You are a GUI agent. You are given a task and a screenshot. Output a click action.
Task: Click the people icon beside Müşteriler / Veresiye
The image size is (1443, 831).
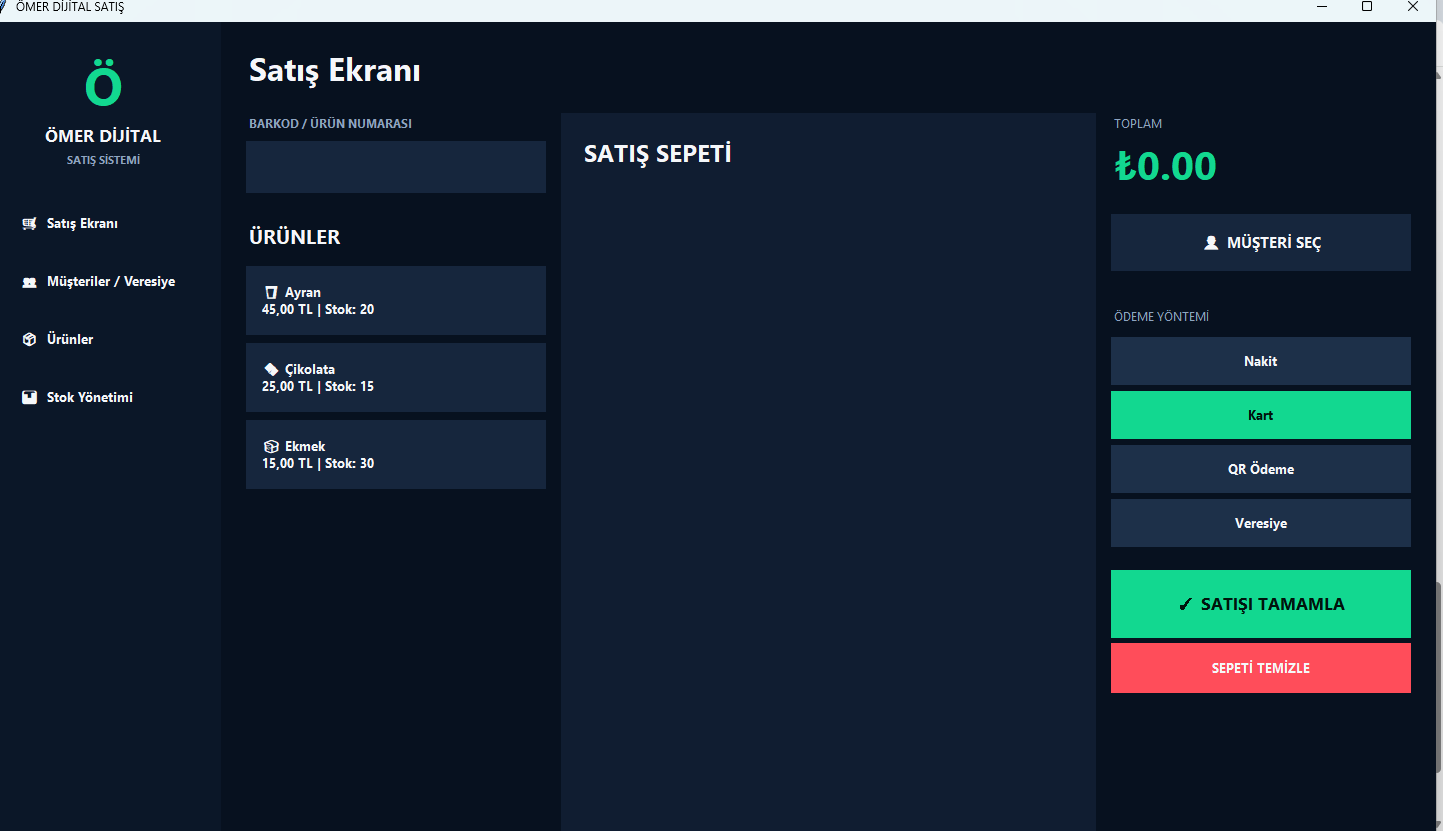pos(29,282)
